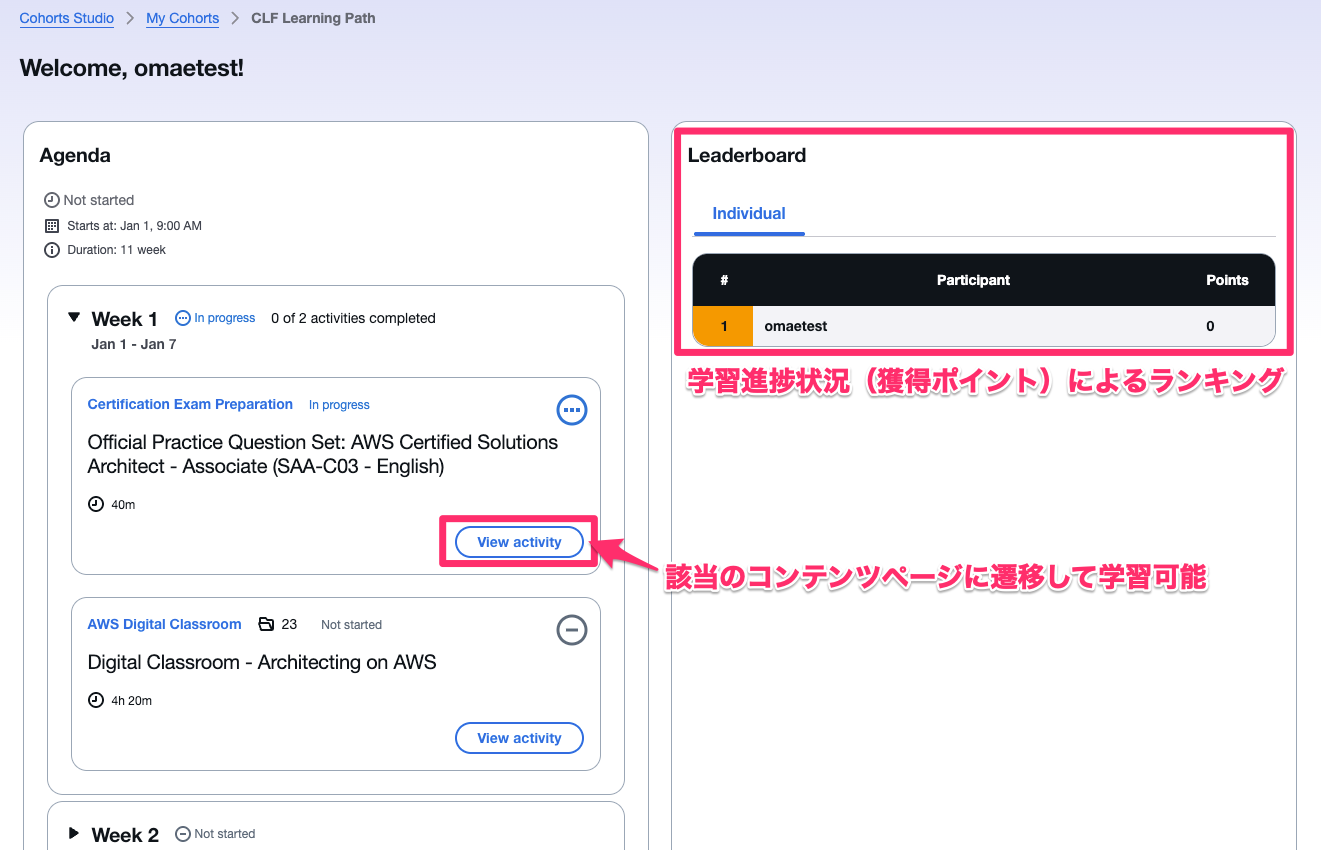Click the AWS Digital Classroom label

[x=164, y=624]
